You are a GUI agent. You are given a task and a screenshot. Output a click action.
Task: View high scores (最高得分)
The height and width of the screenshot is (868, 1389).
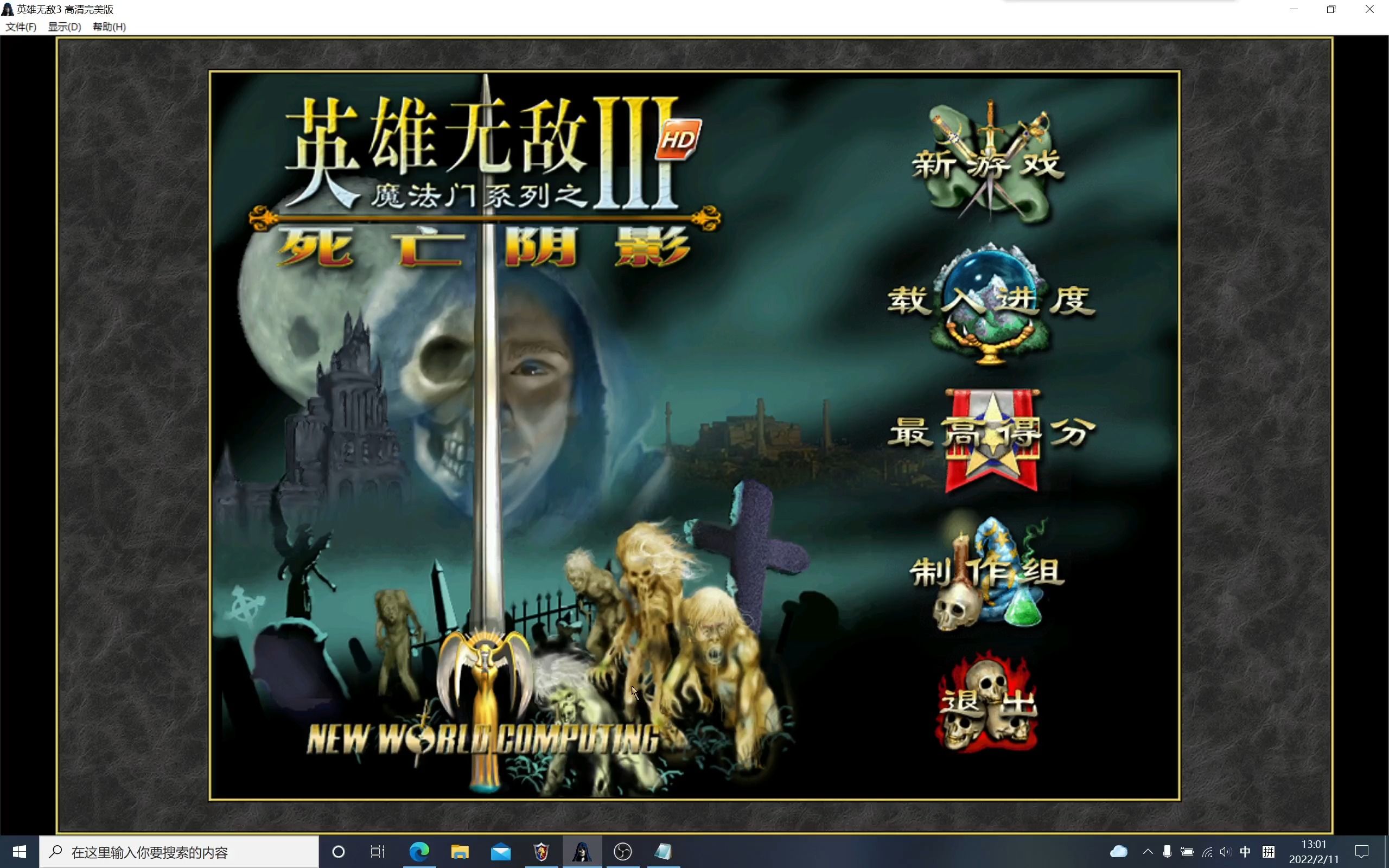tap(991, 433)
